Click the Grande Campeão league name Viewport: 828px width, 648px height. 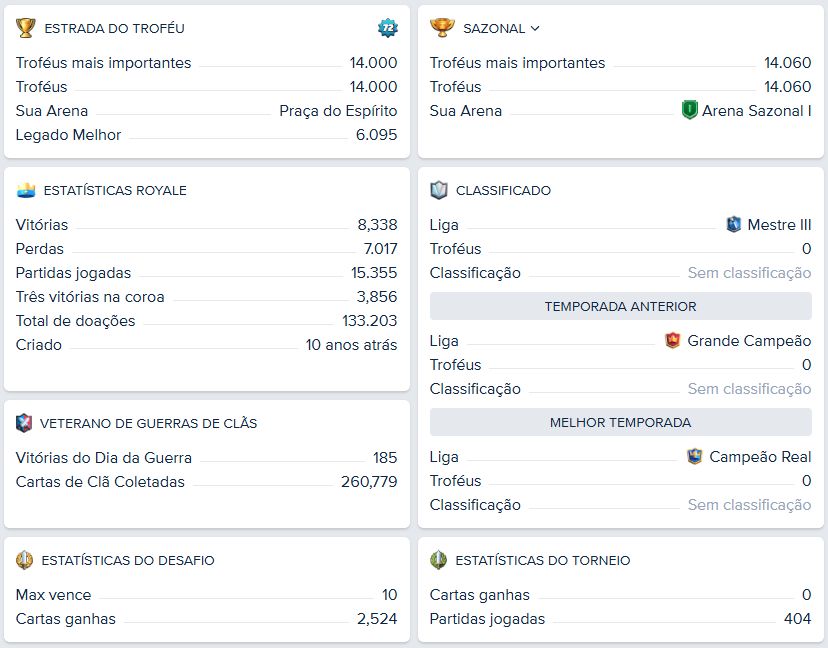[x=749, y=341]
